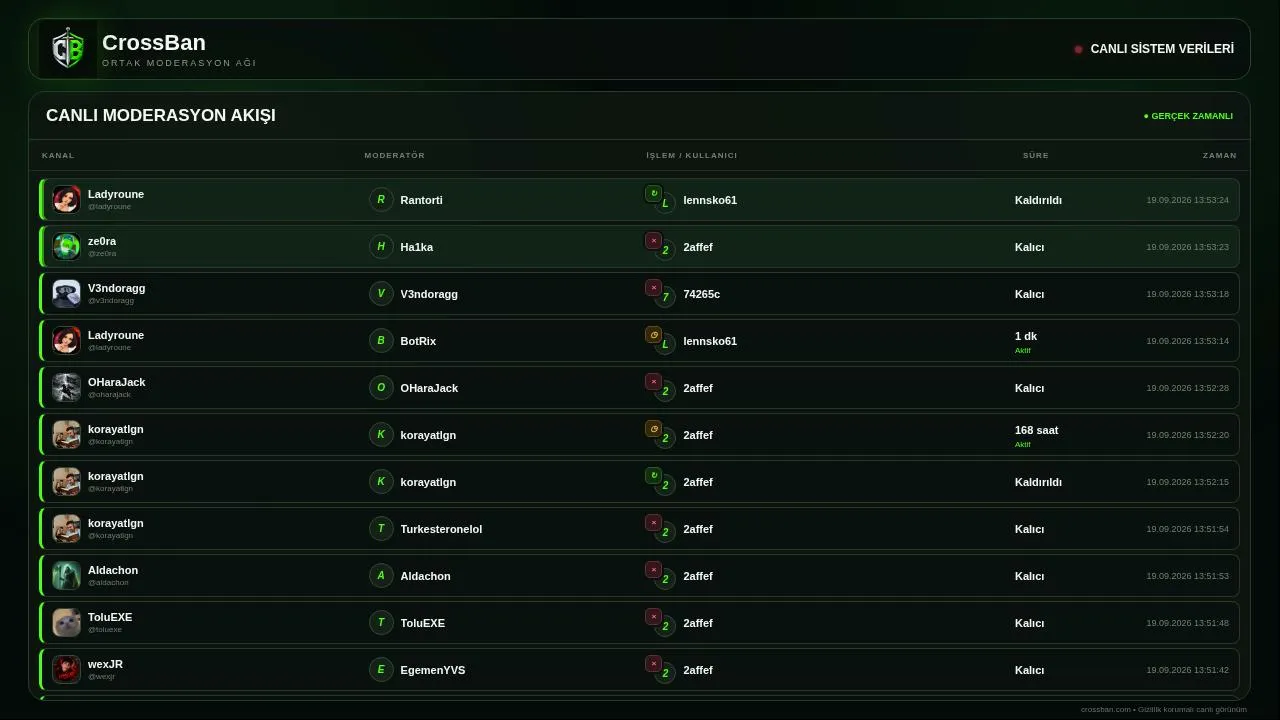Click the SÜRE column header
Screen dimensions: 1280x720
tap(1036, 155)
